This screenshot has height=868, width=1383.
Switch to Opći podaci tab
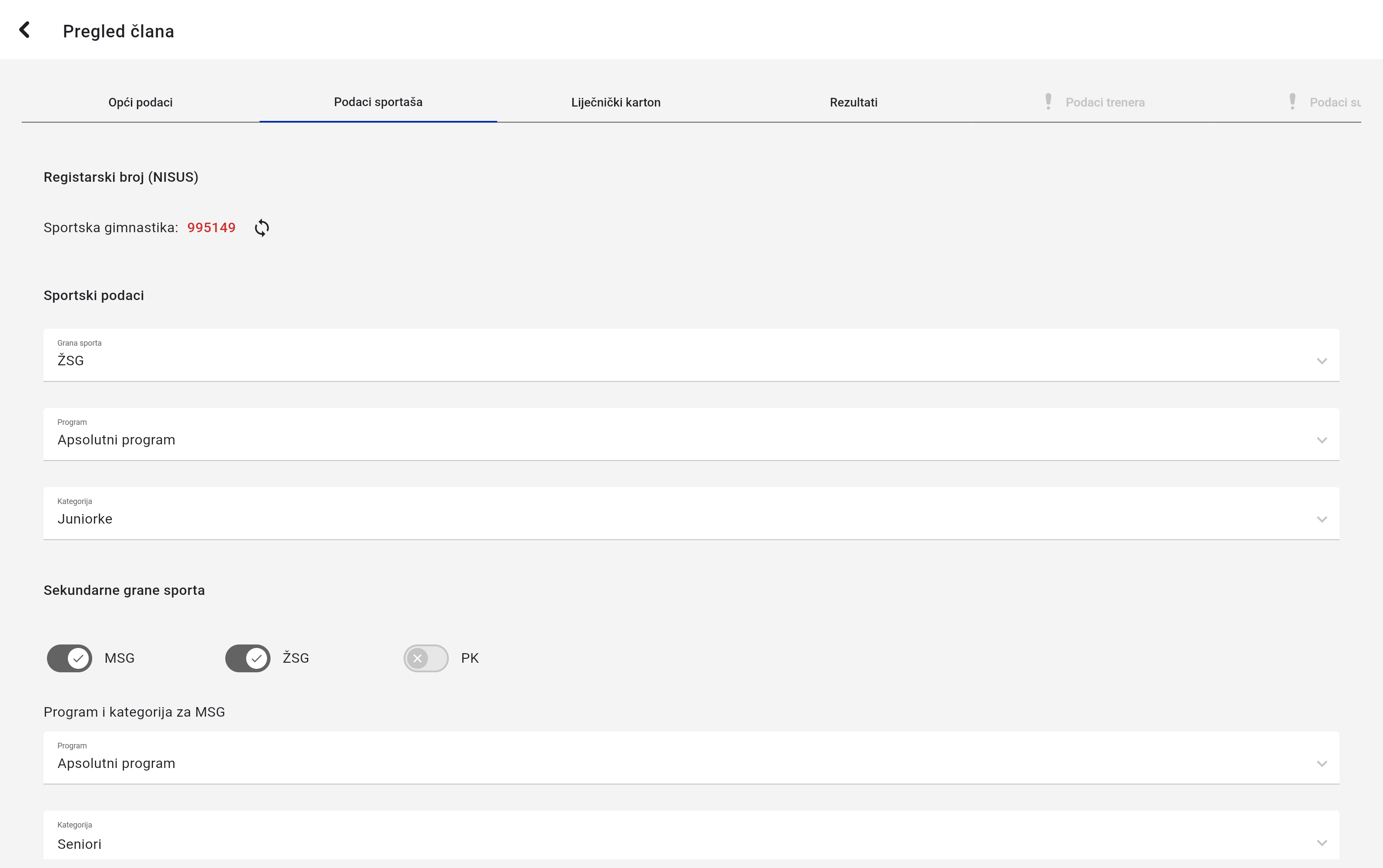(x=140, y=102)
